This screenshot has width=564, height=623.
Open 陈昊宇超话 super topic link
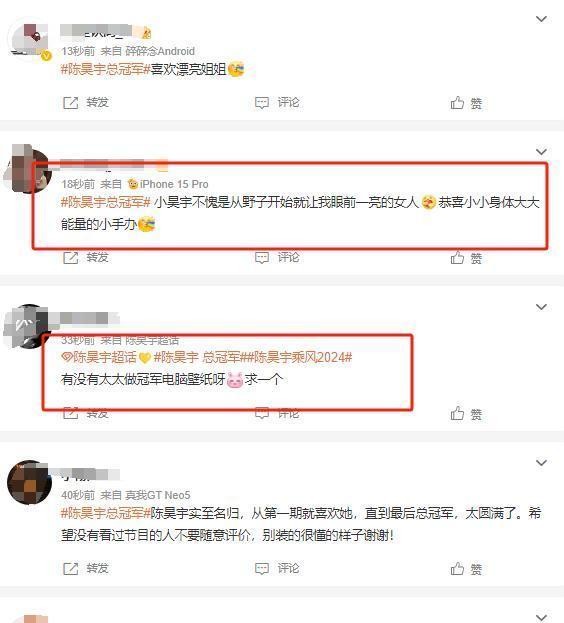pos(99,357)
